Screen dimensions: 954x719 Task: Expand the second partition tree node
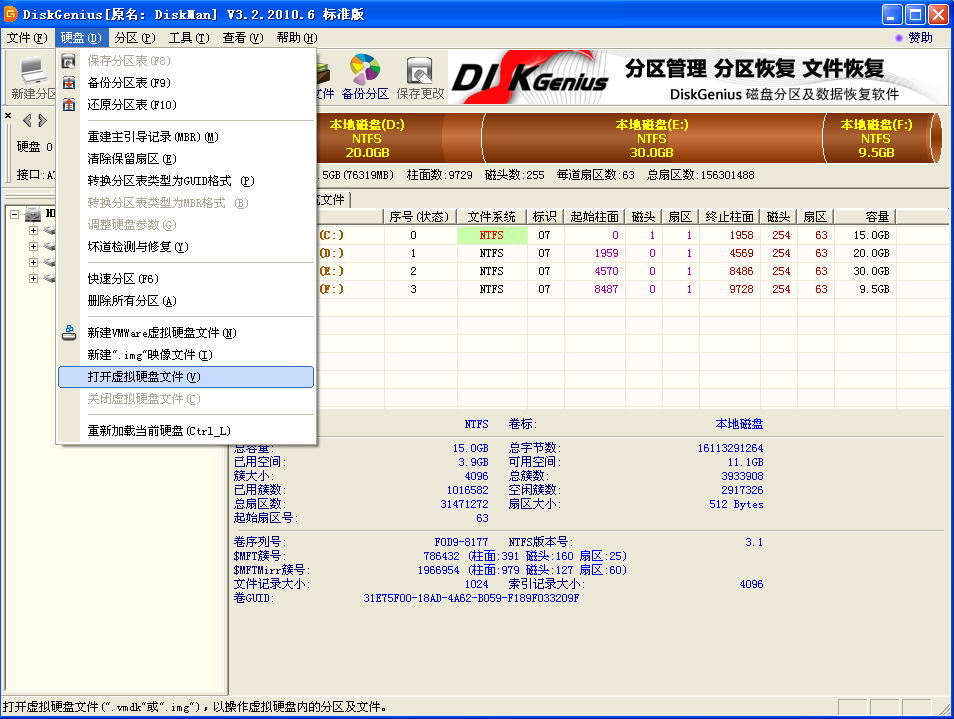click(x=33, y=246)
